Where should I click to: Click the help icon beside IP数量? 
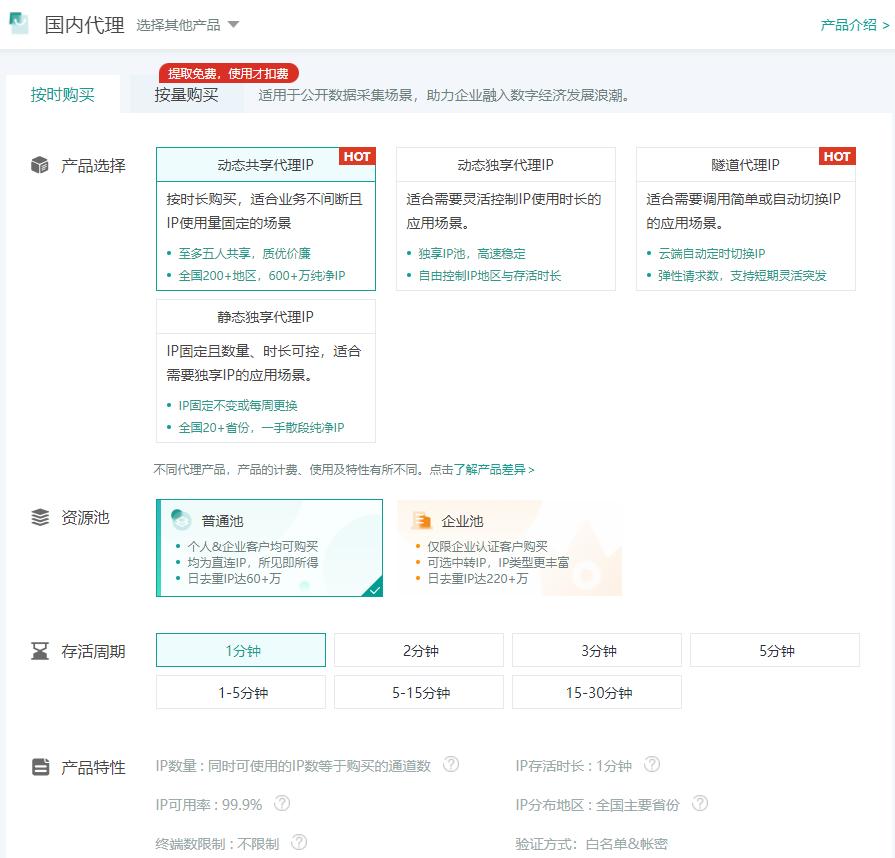pyautogui.click(x=451, y=765)
